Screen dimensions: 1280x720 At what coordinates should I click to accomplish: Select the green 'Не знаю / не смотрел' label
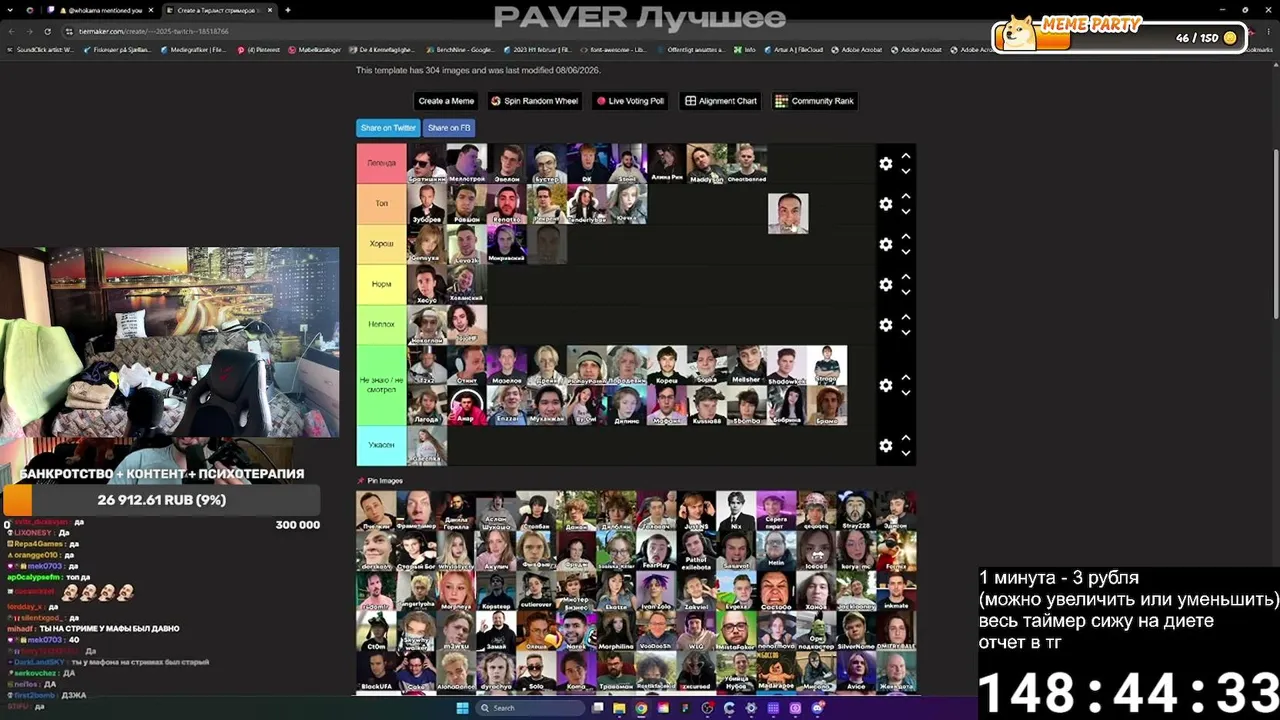[x=382, y=385]
